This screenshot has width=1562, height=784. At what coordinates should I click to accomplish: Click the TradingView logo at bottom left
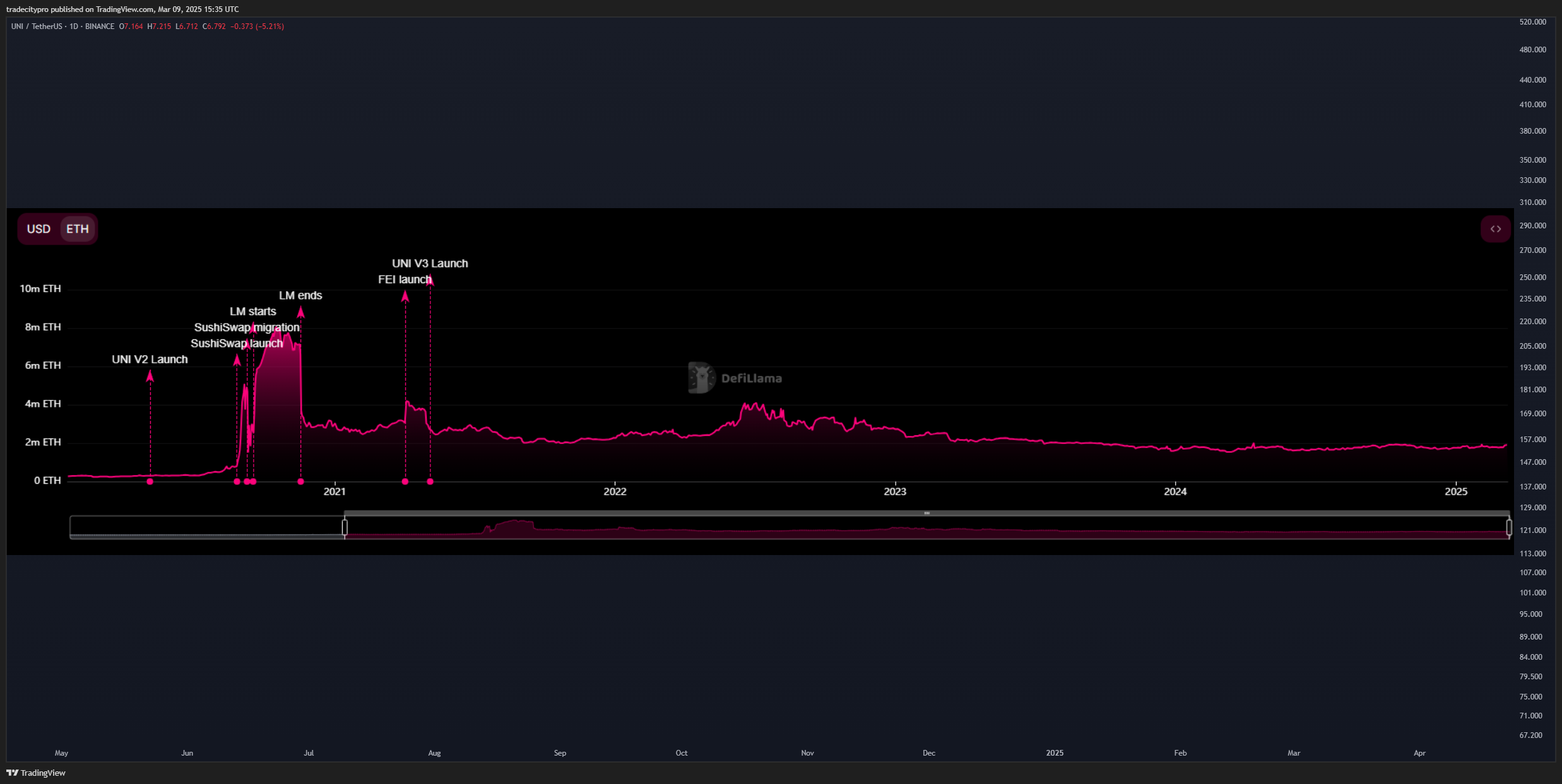coord(36,773)
